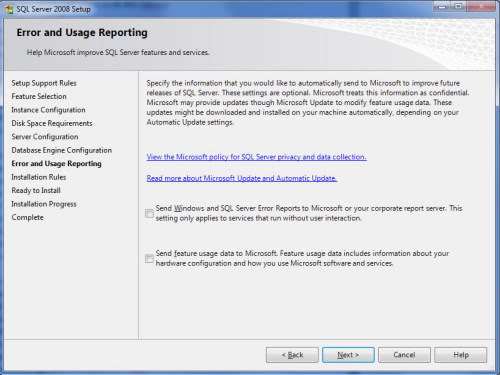Proceed with the Next button
This screenshot has height=375, width=500.
point(348,355)
